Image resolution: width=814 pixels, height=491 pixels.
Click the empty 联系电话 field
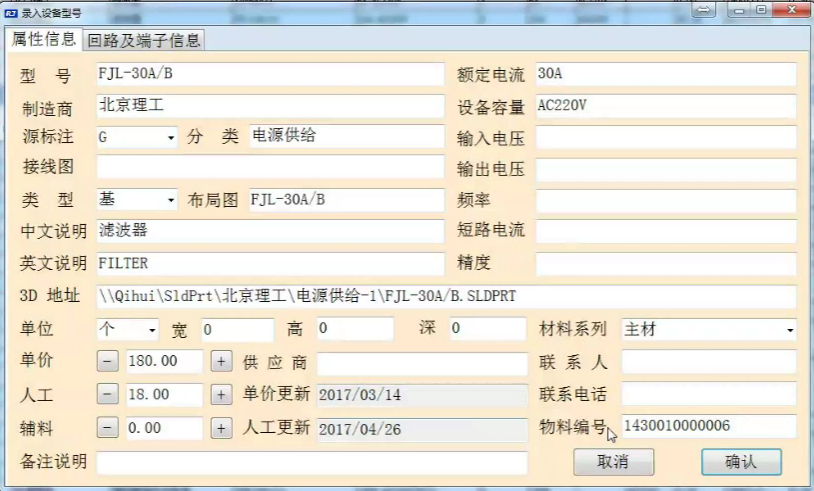(709, 394)
